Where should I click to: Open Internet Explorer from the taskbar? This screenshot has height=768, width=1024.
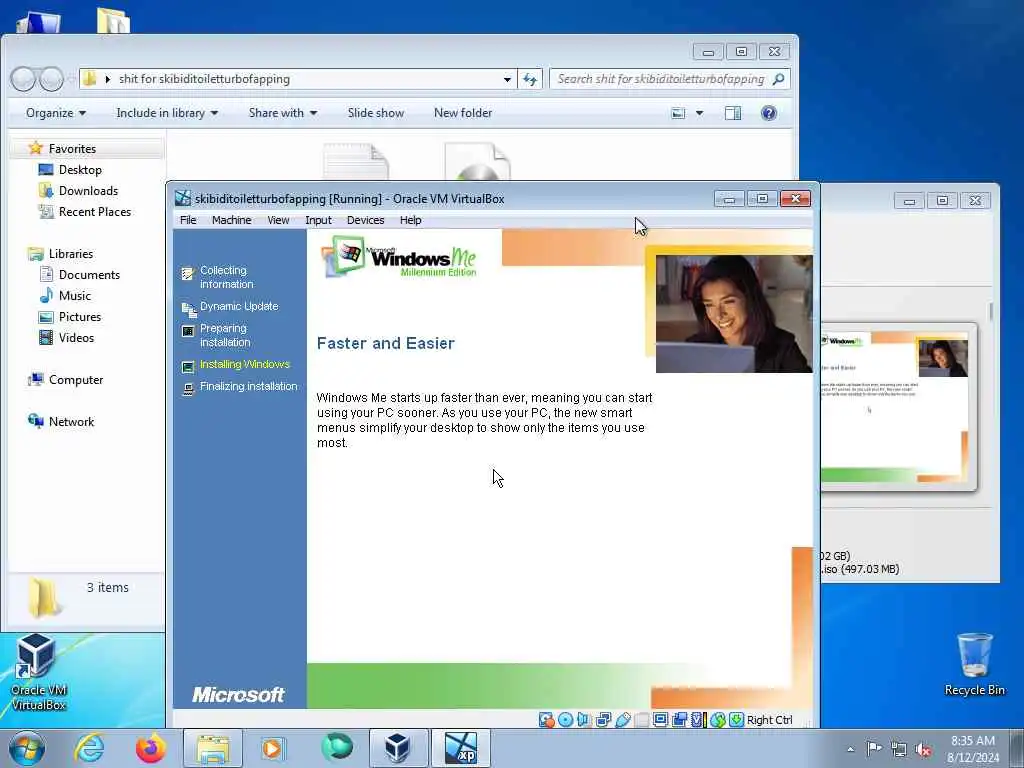coord(89,748)
